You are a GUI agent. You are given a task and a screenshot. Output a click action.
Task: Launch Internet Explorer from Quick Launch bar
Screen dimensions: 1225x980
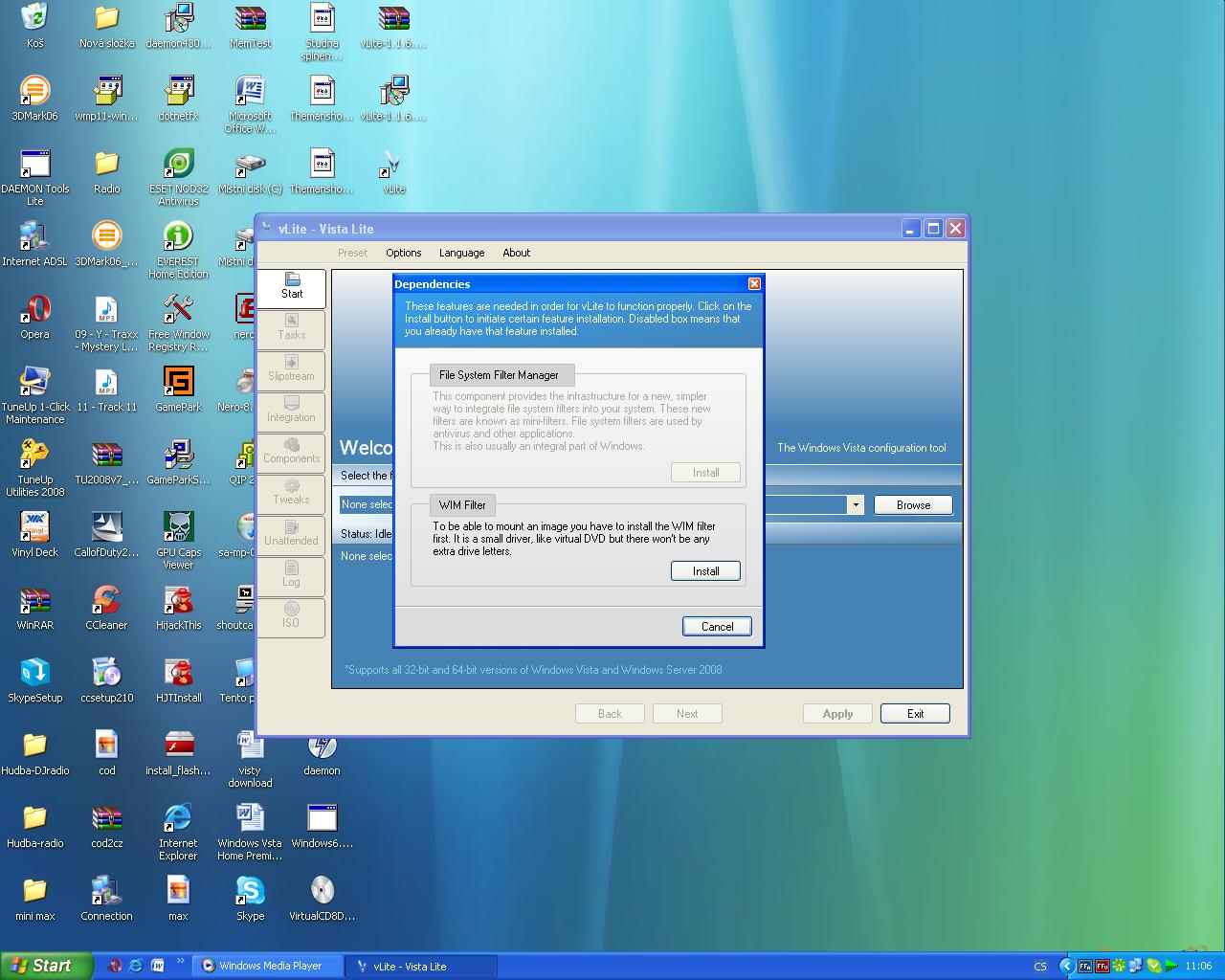pos(136,966)
